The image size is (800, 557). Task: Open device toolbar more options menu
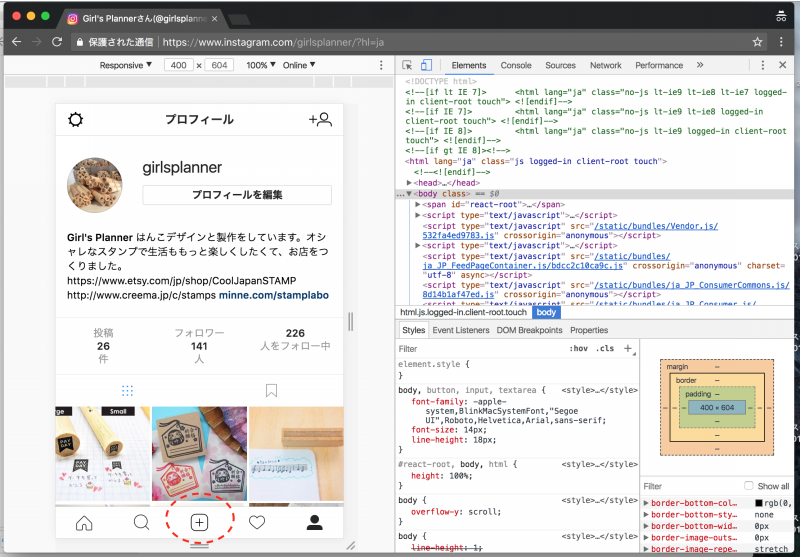[x=381, y=65]
